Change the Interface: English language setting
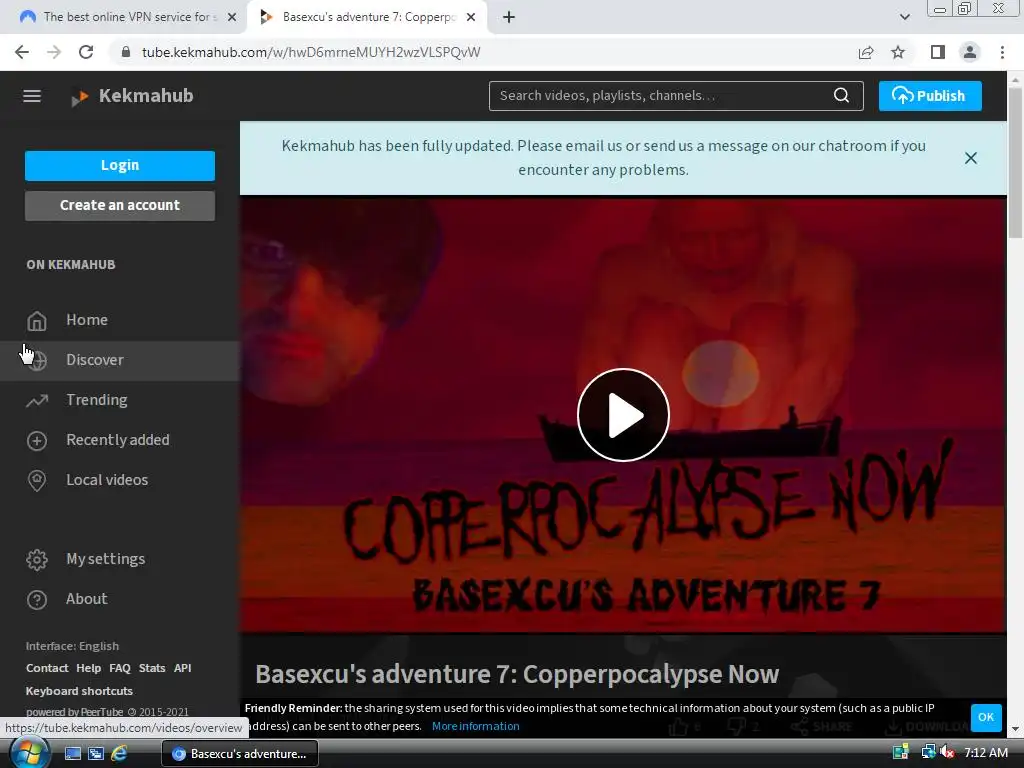1024x768 pixels. [72, 646]
